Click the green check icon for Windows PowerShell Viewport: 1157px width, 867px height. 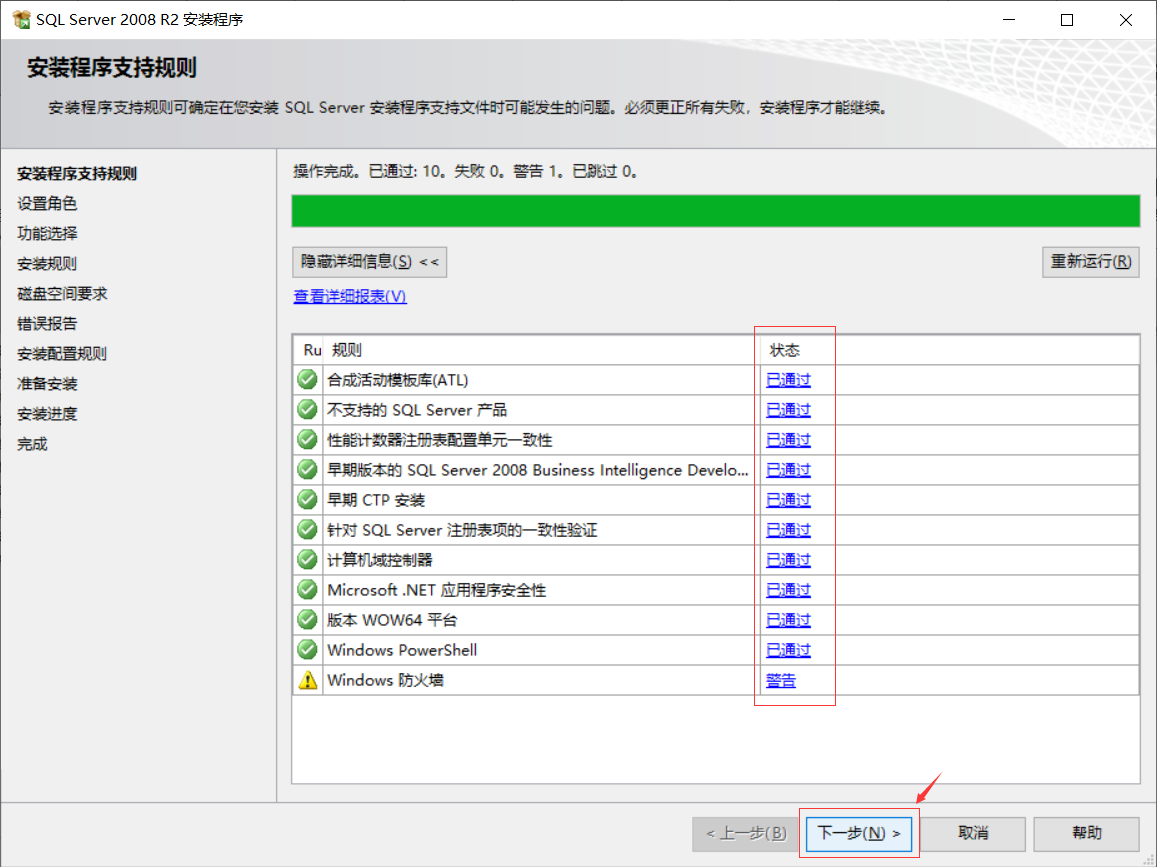pos(307,649)
